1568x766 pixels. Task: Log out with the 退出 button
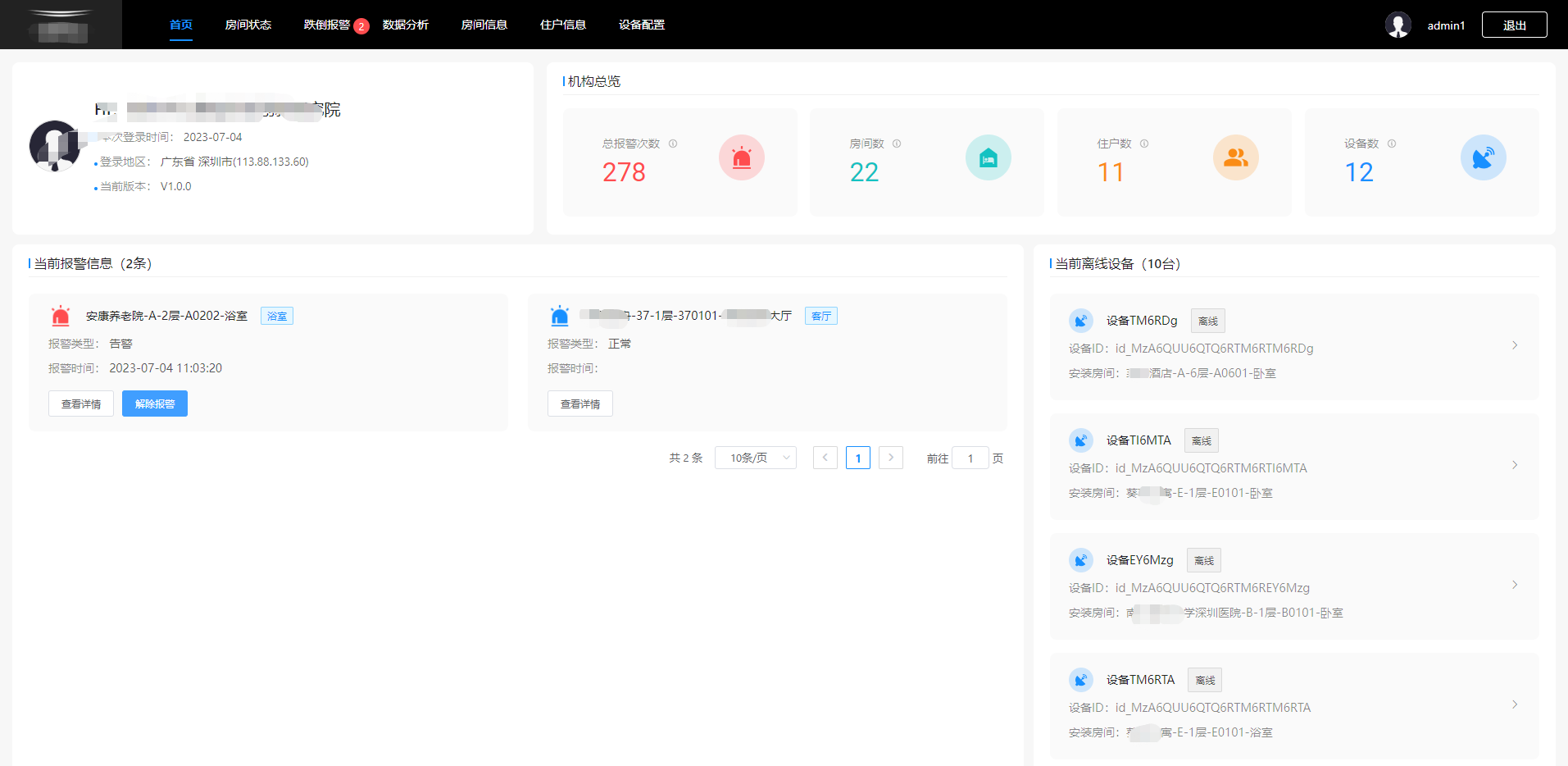(x=1515, y=25)
